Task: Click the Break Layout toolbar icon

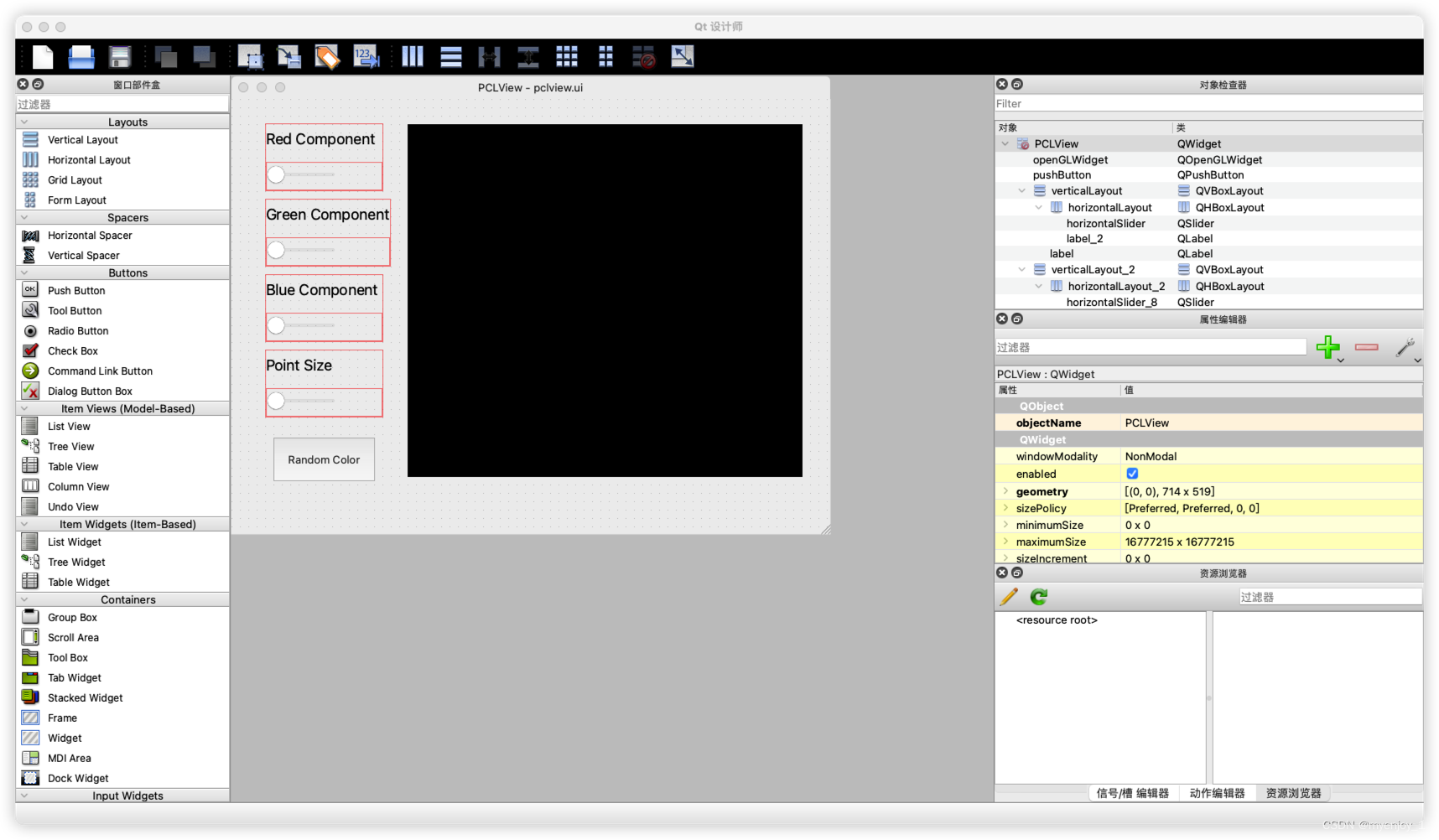Action: coord(643,57)
